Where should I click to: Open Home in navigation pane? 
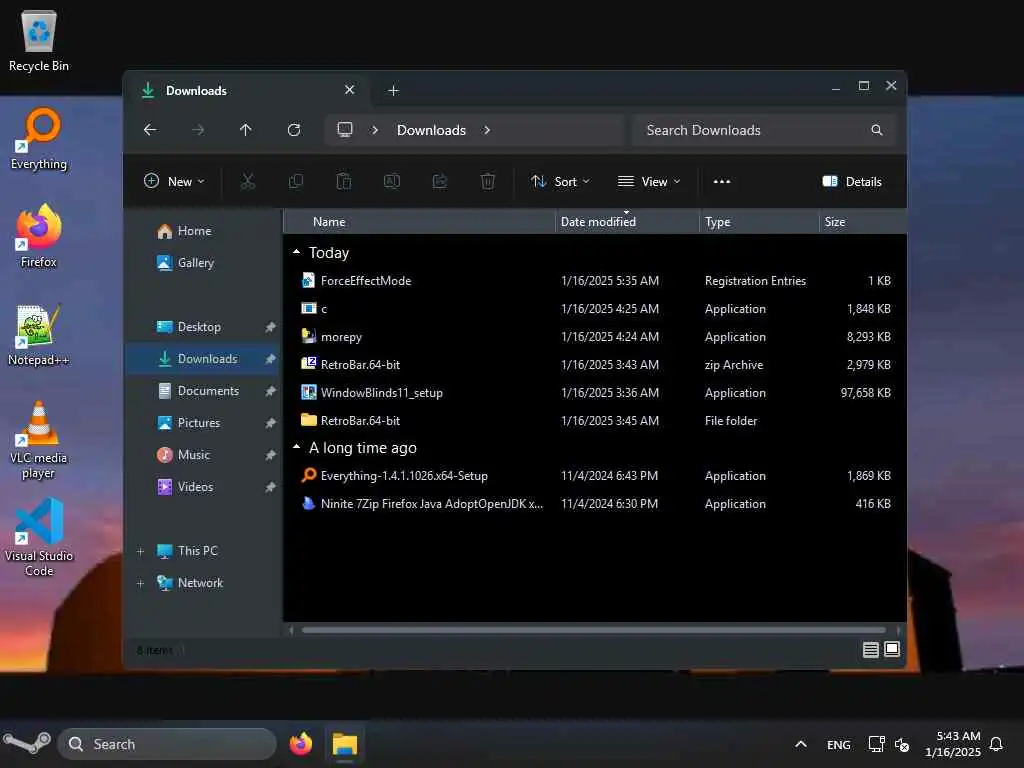(185, 231)
